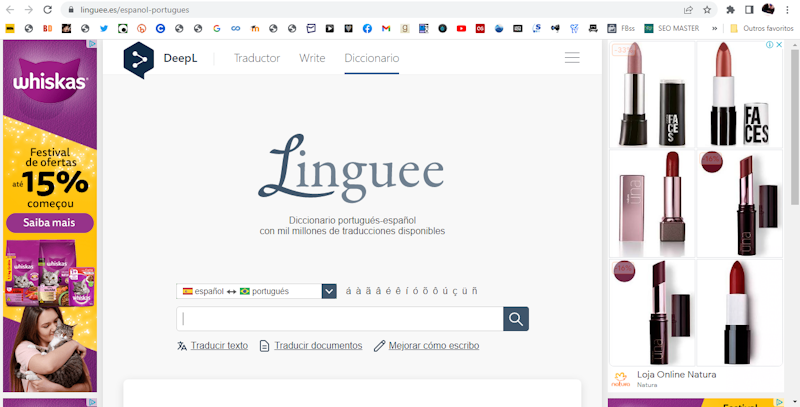Open the Facebook bookmark icon
The image size is (800, 407).
coord(367,29)
